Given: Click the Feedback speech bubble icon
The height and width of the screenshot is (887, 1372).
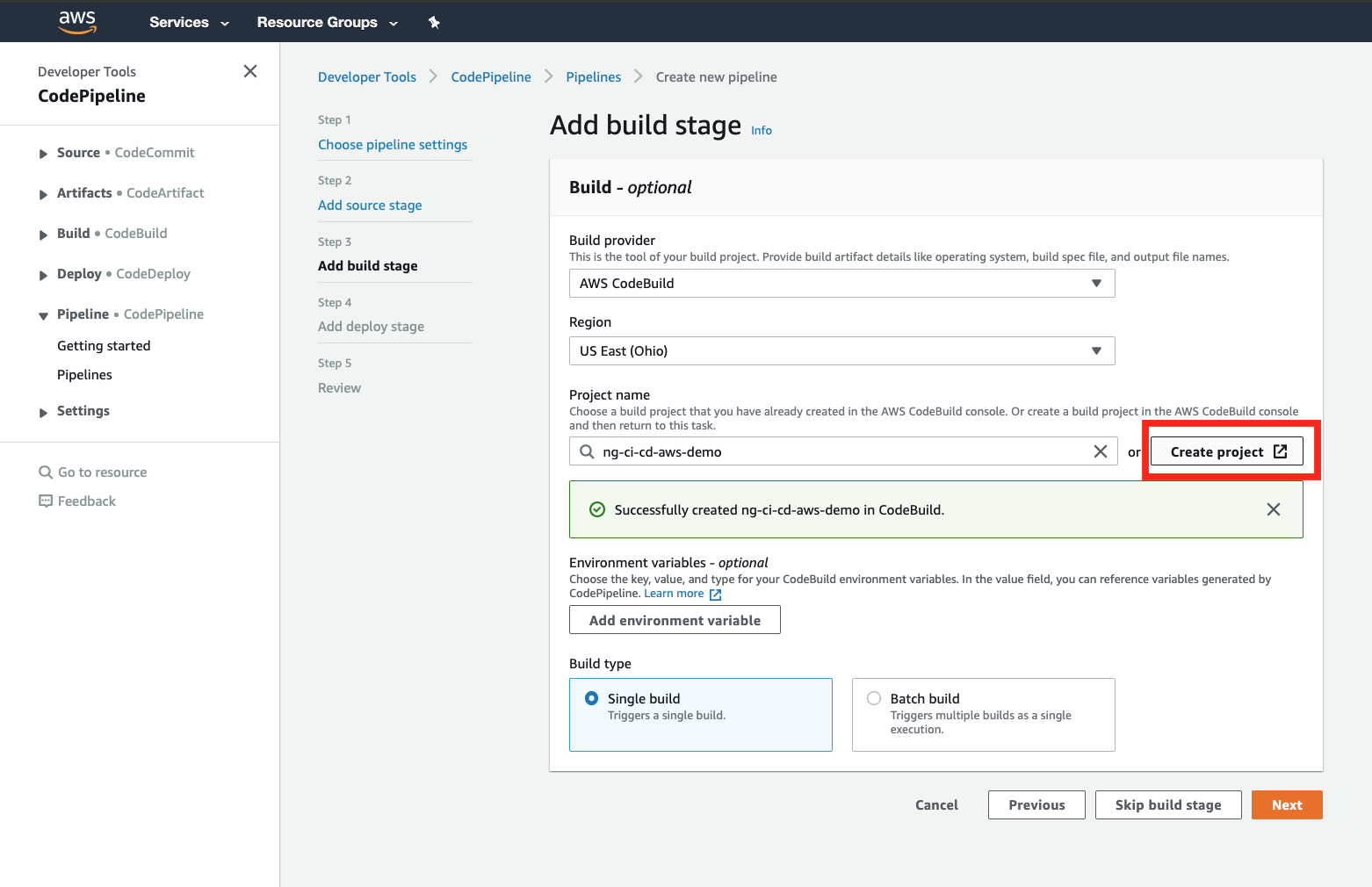Looking at the screenshot, I should [46, 501].
